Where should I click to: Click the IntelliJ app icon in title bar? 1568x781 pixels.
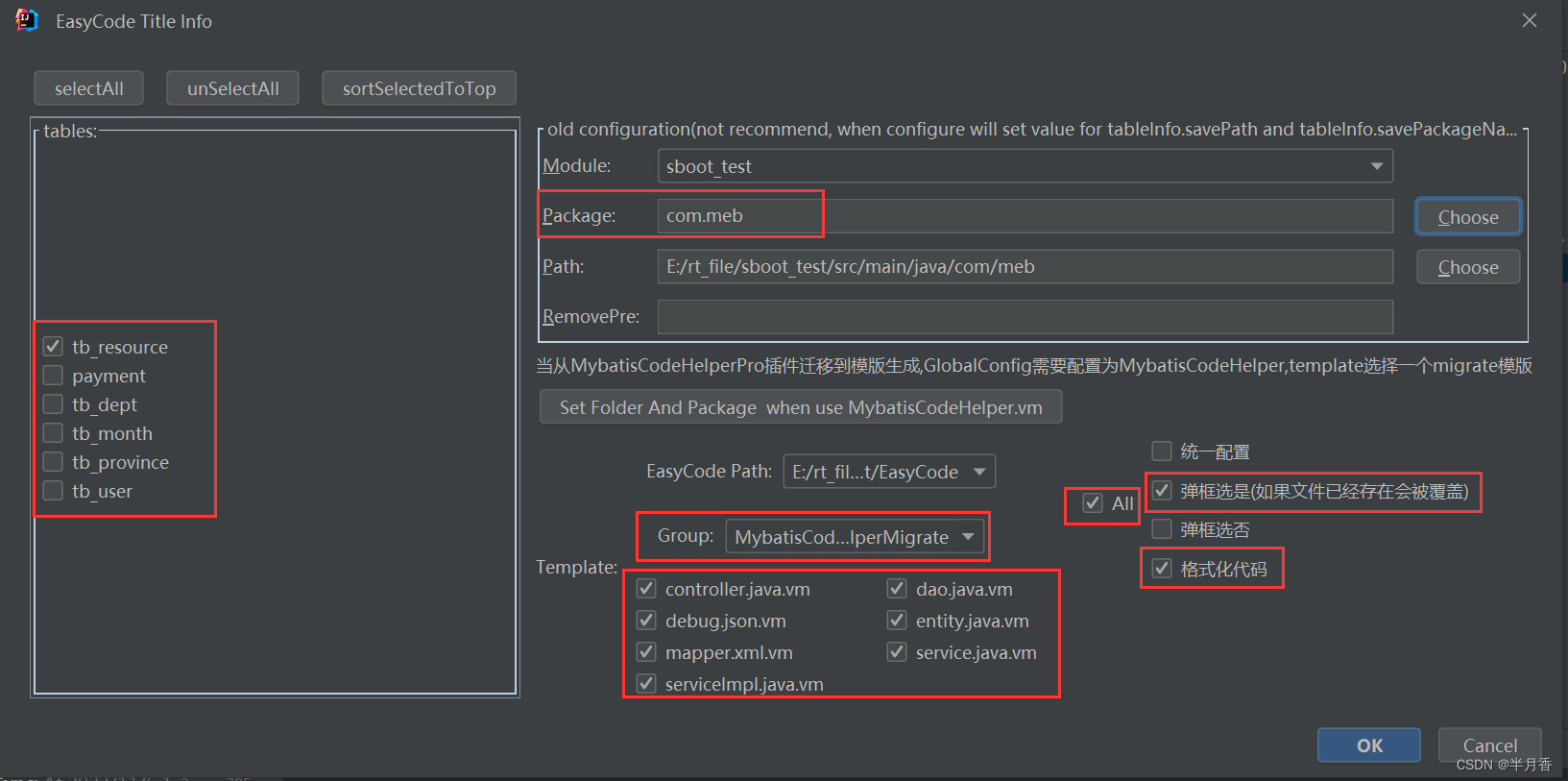(27, 20)
